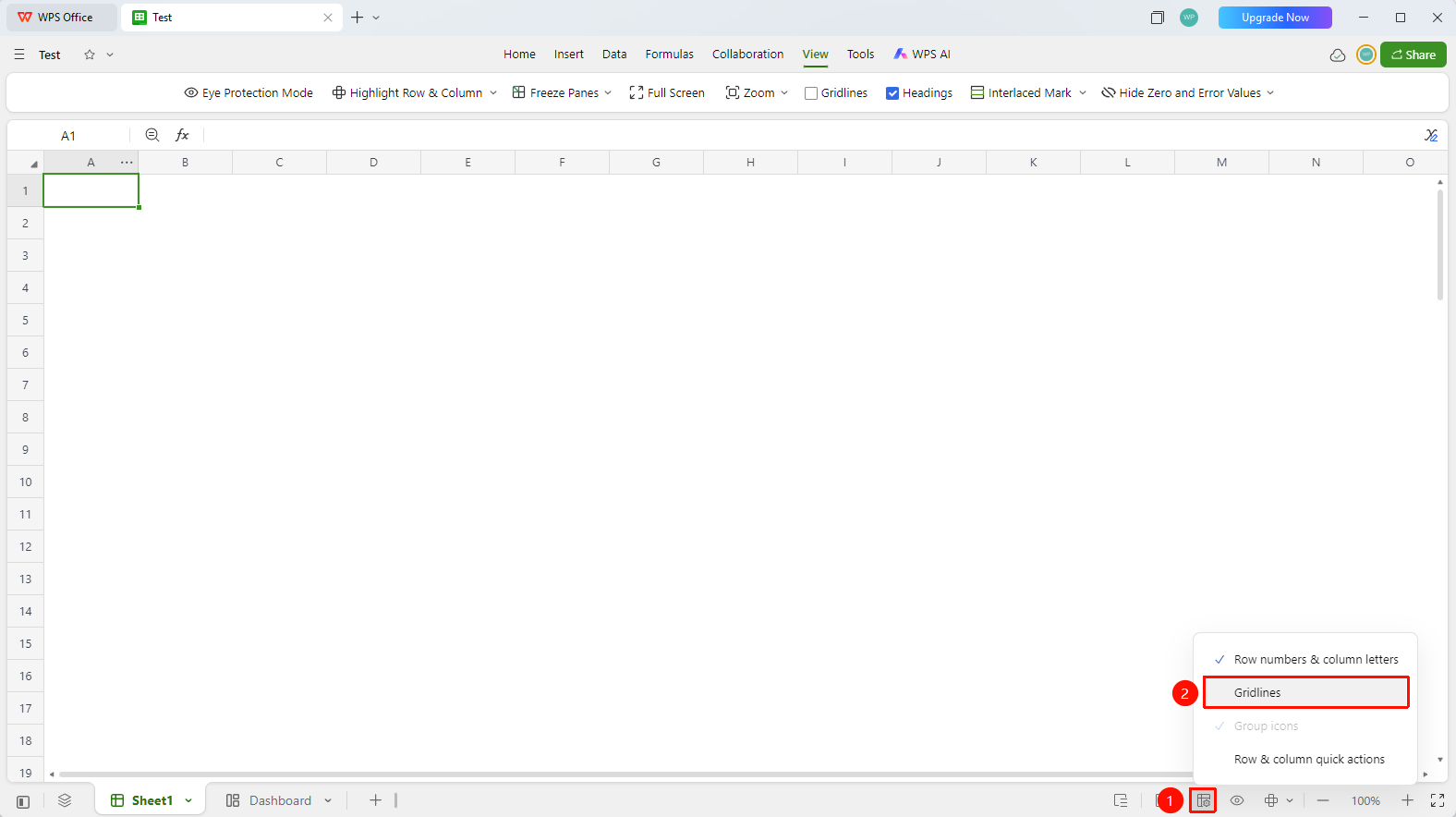This screenshot has width=1456, height=817.
Task: Click the outline list icon in status bar
Action: (1121, 800)
